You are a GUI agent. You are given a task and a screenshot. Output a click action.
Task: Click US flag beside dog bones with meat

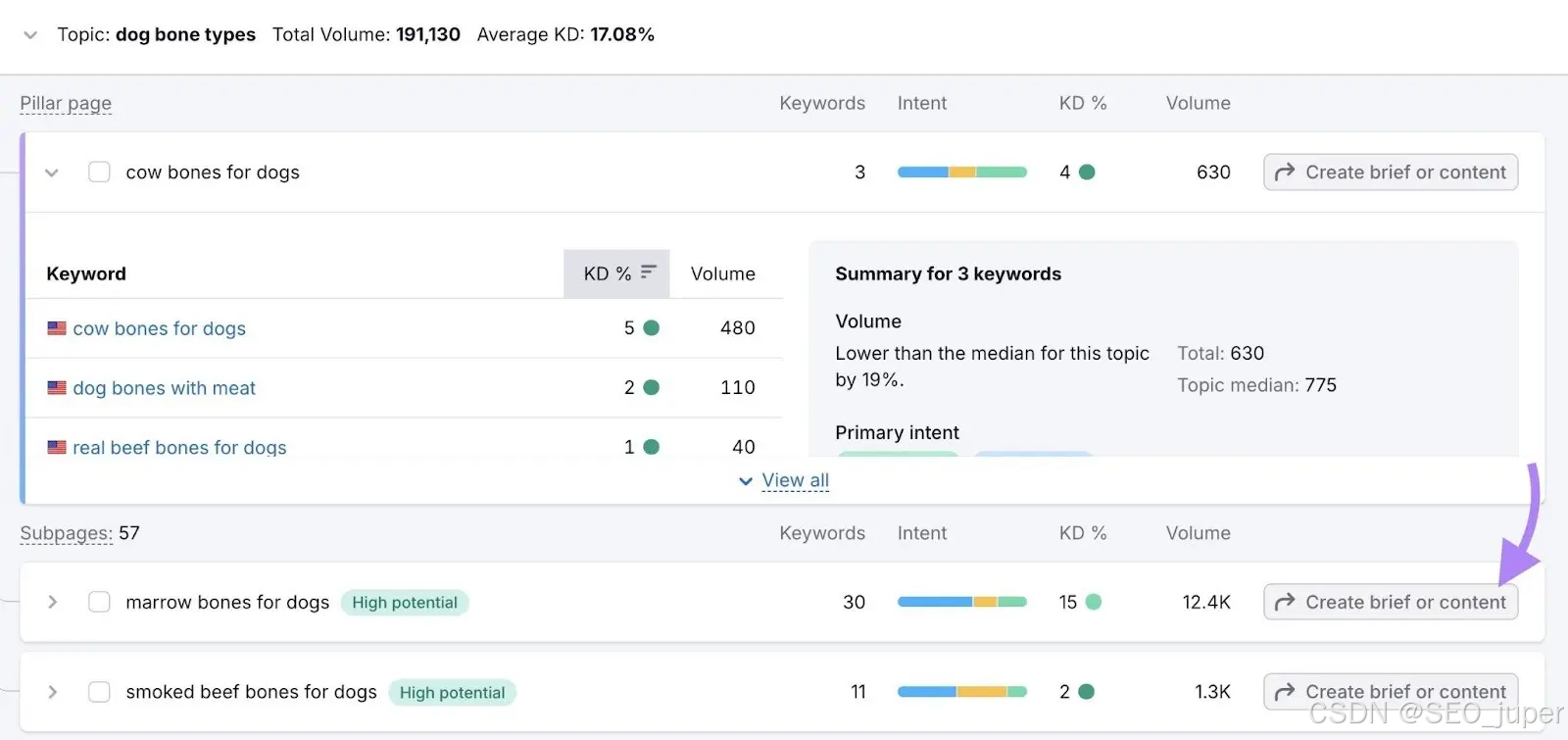click(x=57, y=388)
